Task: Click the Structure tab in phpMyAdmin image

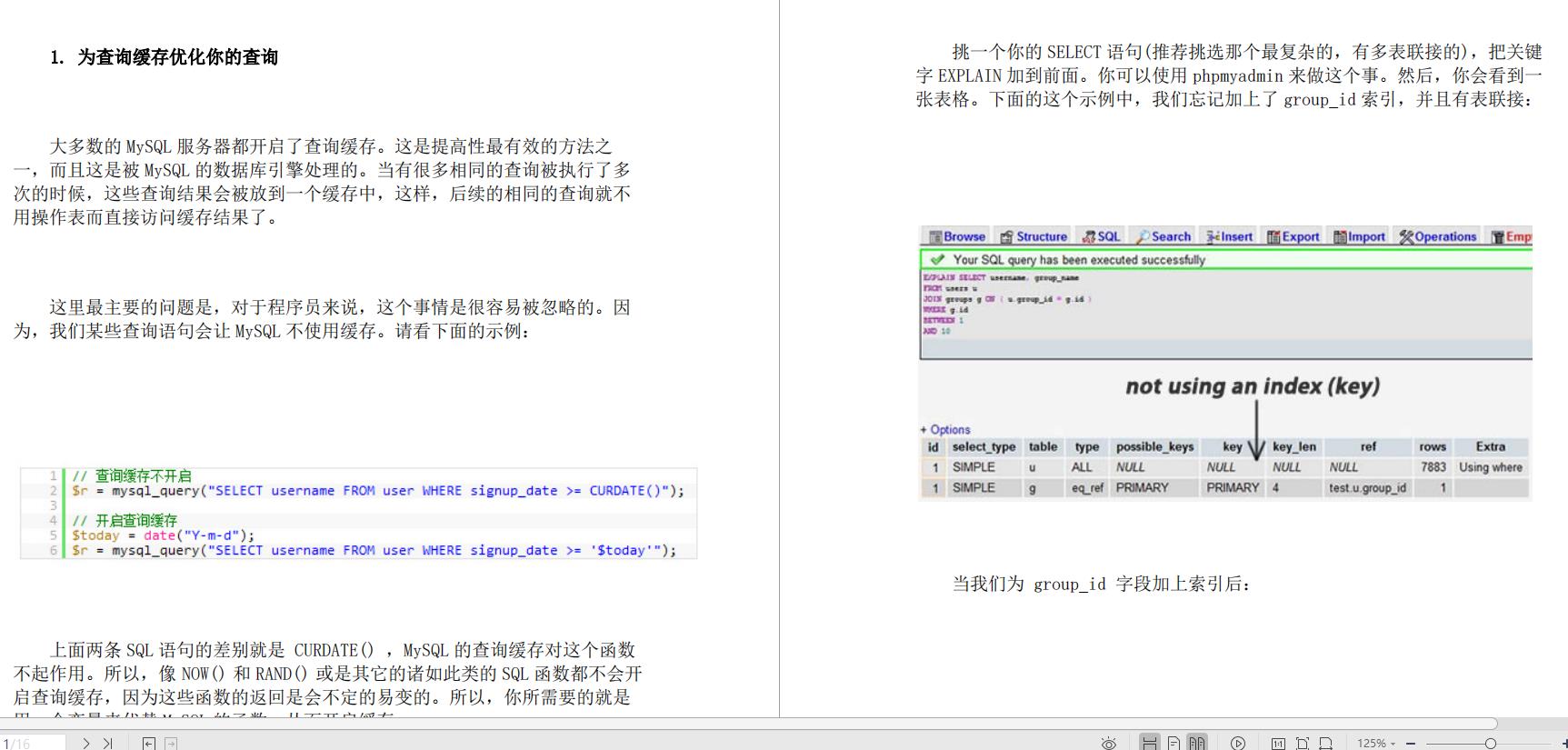Action: click(1034, 236)
